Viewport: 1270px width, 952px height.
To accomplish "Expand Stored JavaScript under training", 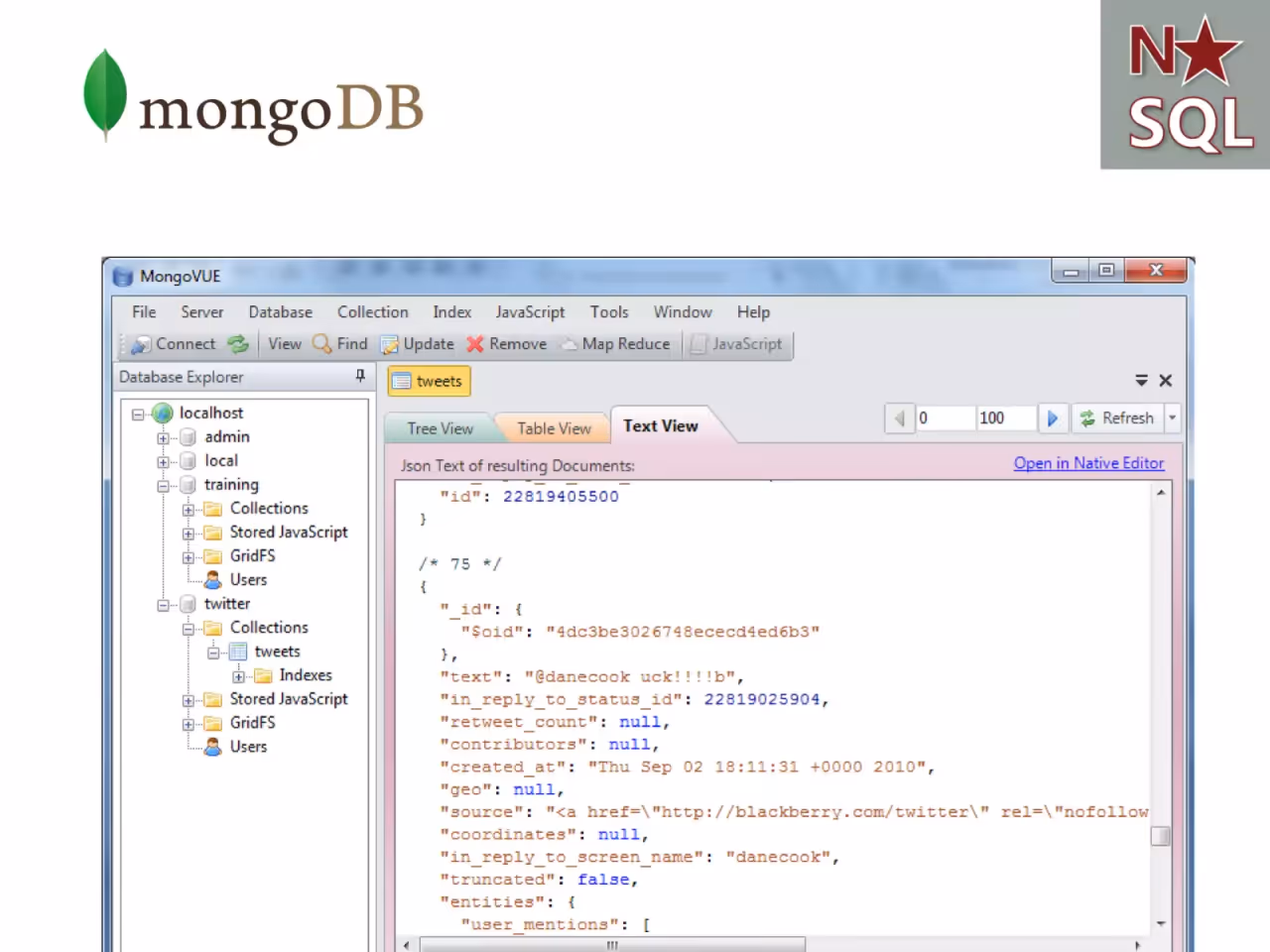I will coord(188,534).
